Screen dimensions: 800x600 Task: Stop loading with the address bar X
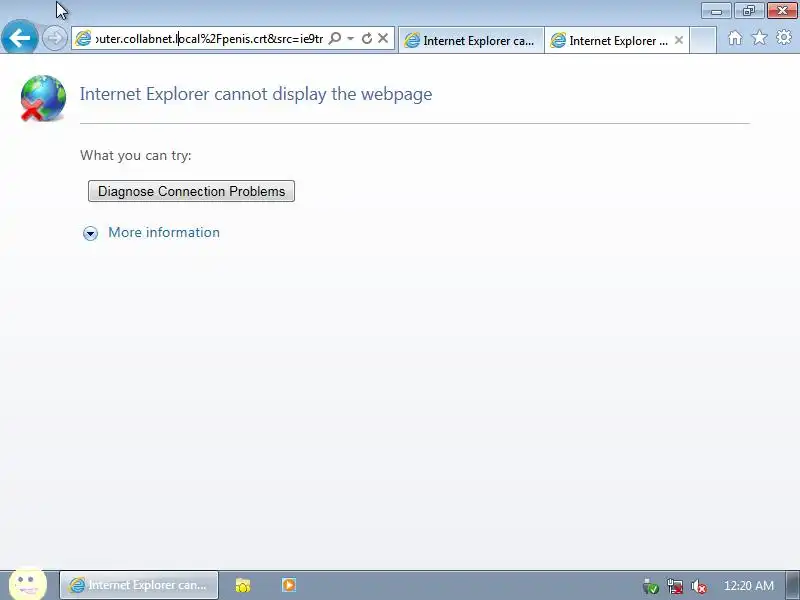[383, 38]
